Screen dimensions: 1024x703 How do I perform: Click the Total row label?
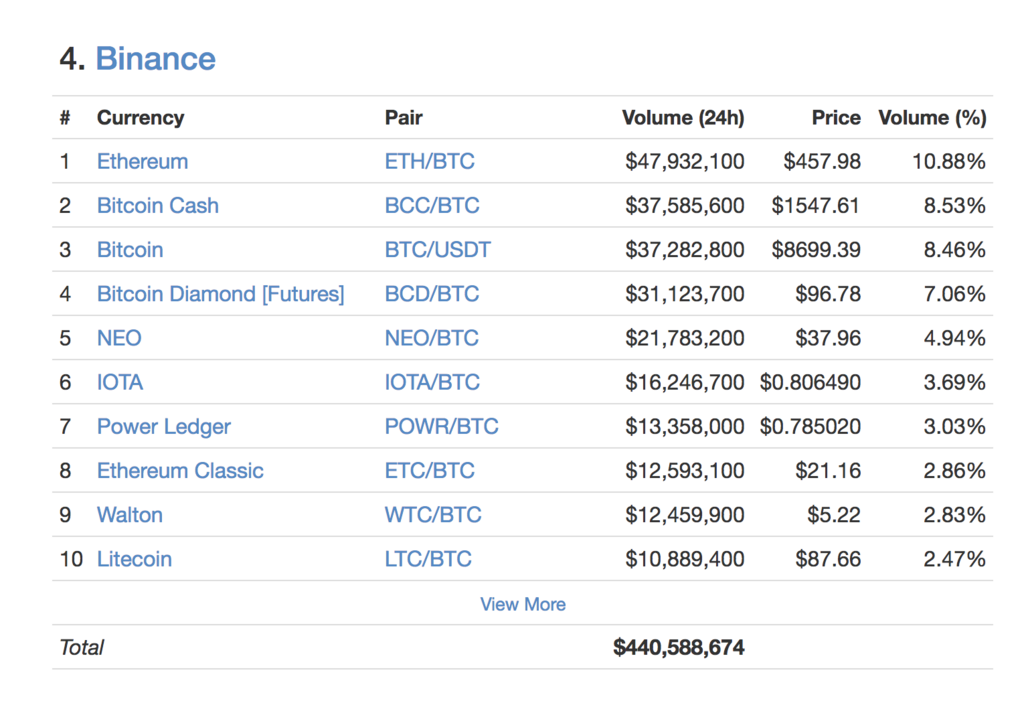coord(82,647)
